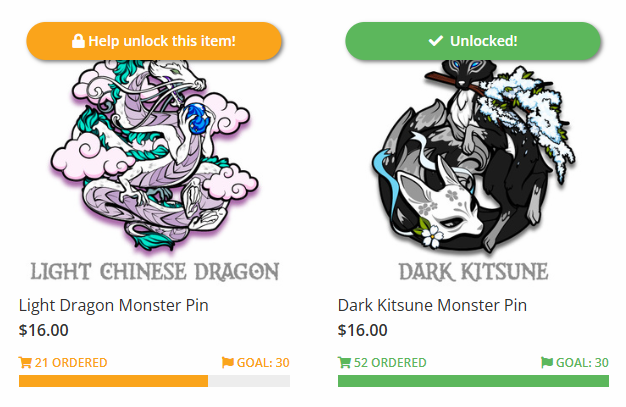Viewport: 626px width, 407px height.
Task: Click the lock icon on the orange button
Action: pyautogui.click(x=78, y=41)
